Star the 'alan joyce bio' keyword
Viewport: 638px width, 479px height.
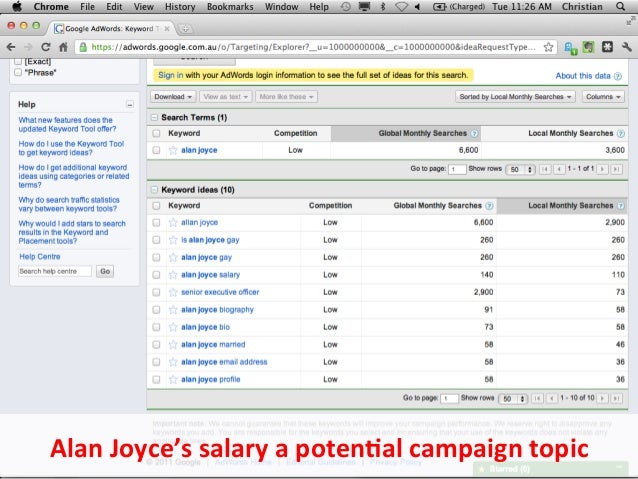(x=173, y=327)
